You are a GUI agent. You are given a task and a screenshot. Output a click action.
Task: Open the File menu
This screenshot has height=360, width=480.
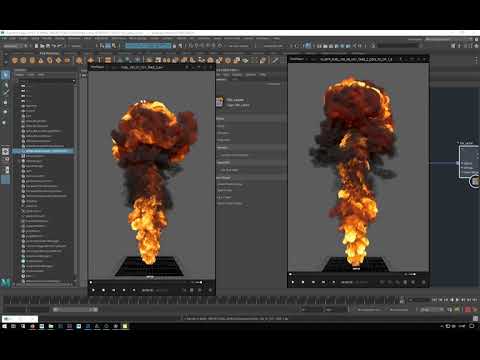pyautogui.click(x=4, y=39)
